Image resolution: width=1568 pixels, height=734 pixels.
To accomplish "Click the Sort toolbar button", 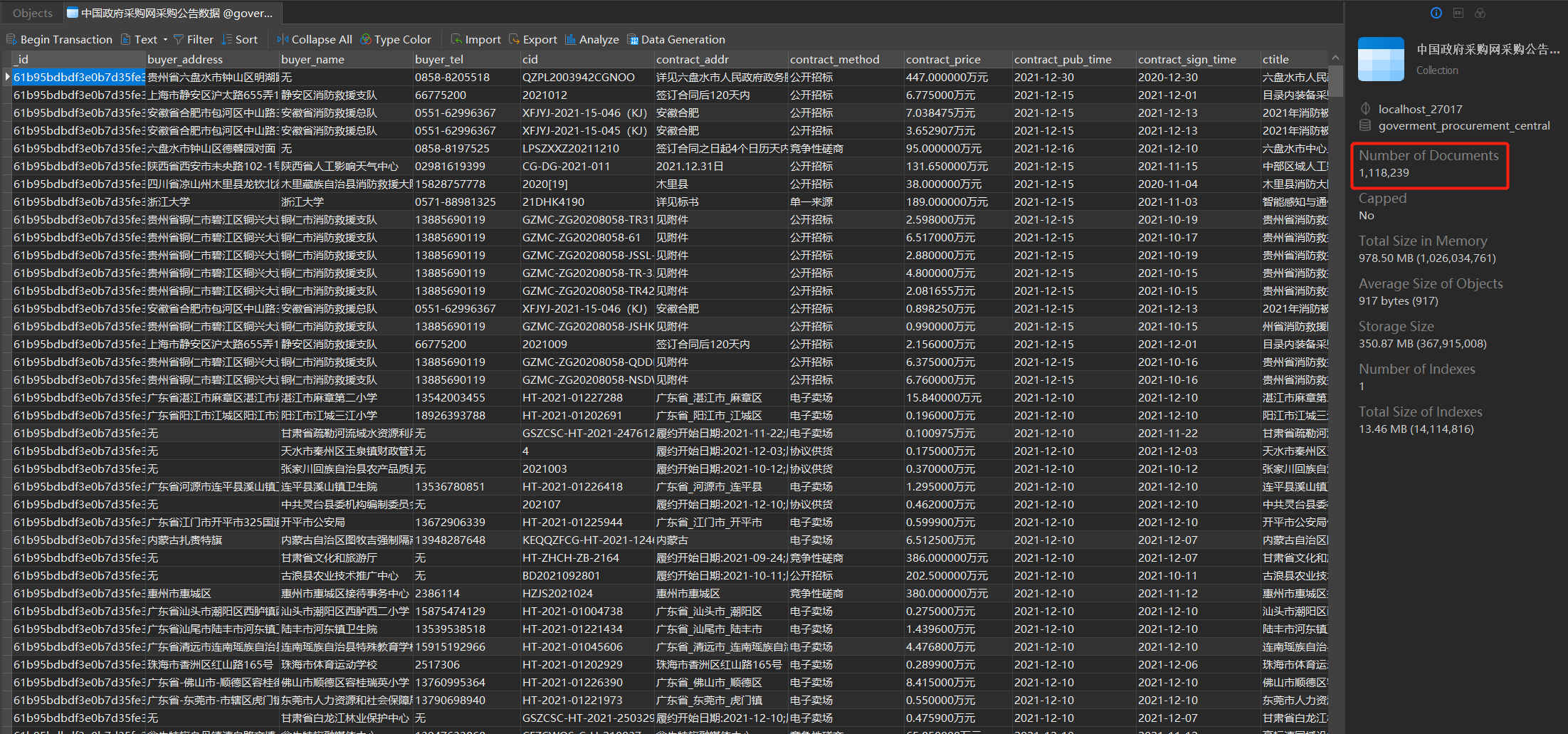I will (x=239, y=40).
